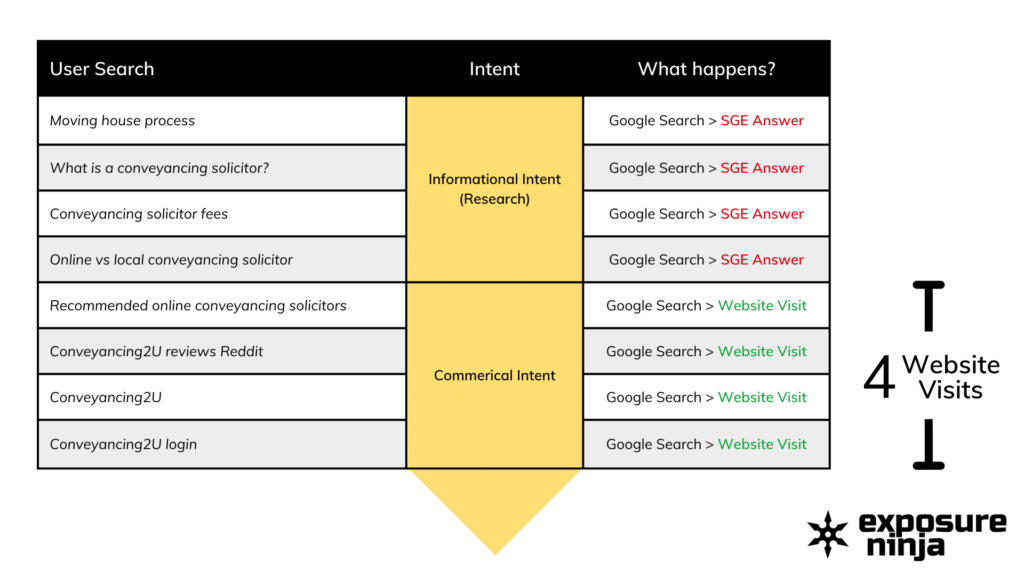Click the "Intent" column header
Image resolution: width=1024 pixels, height=576 pixels.
495,69
